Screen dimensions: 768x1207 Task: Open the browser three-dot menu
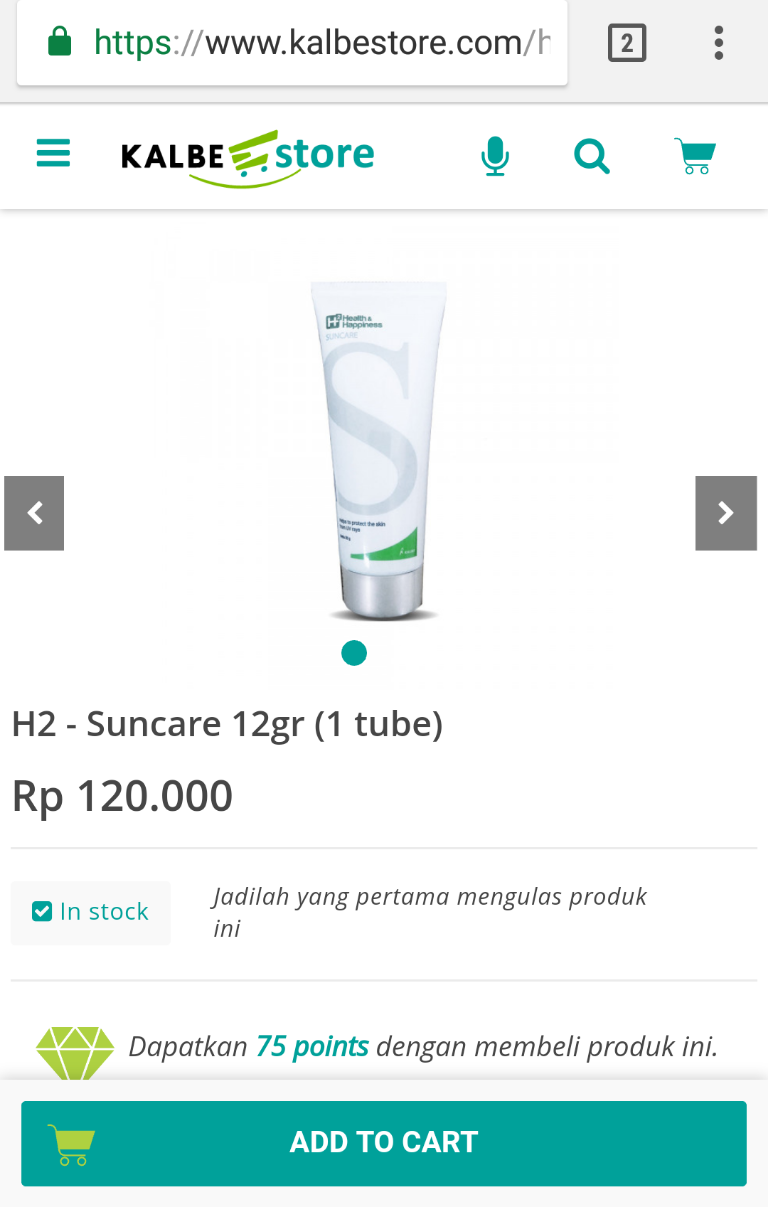718,43
